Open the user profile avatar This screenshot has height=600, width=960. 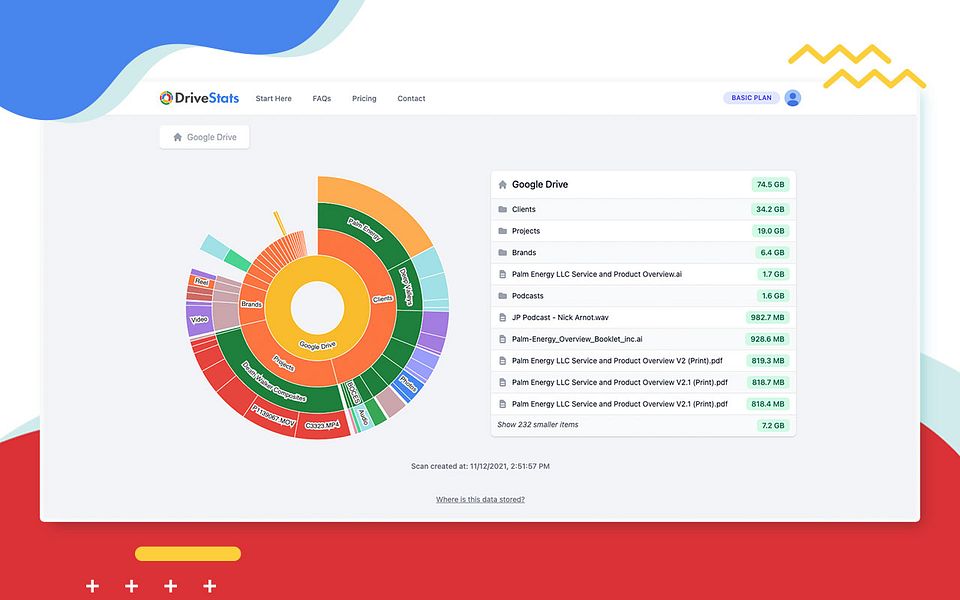click(x=792, y=97)
